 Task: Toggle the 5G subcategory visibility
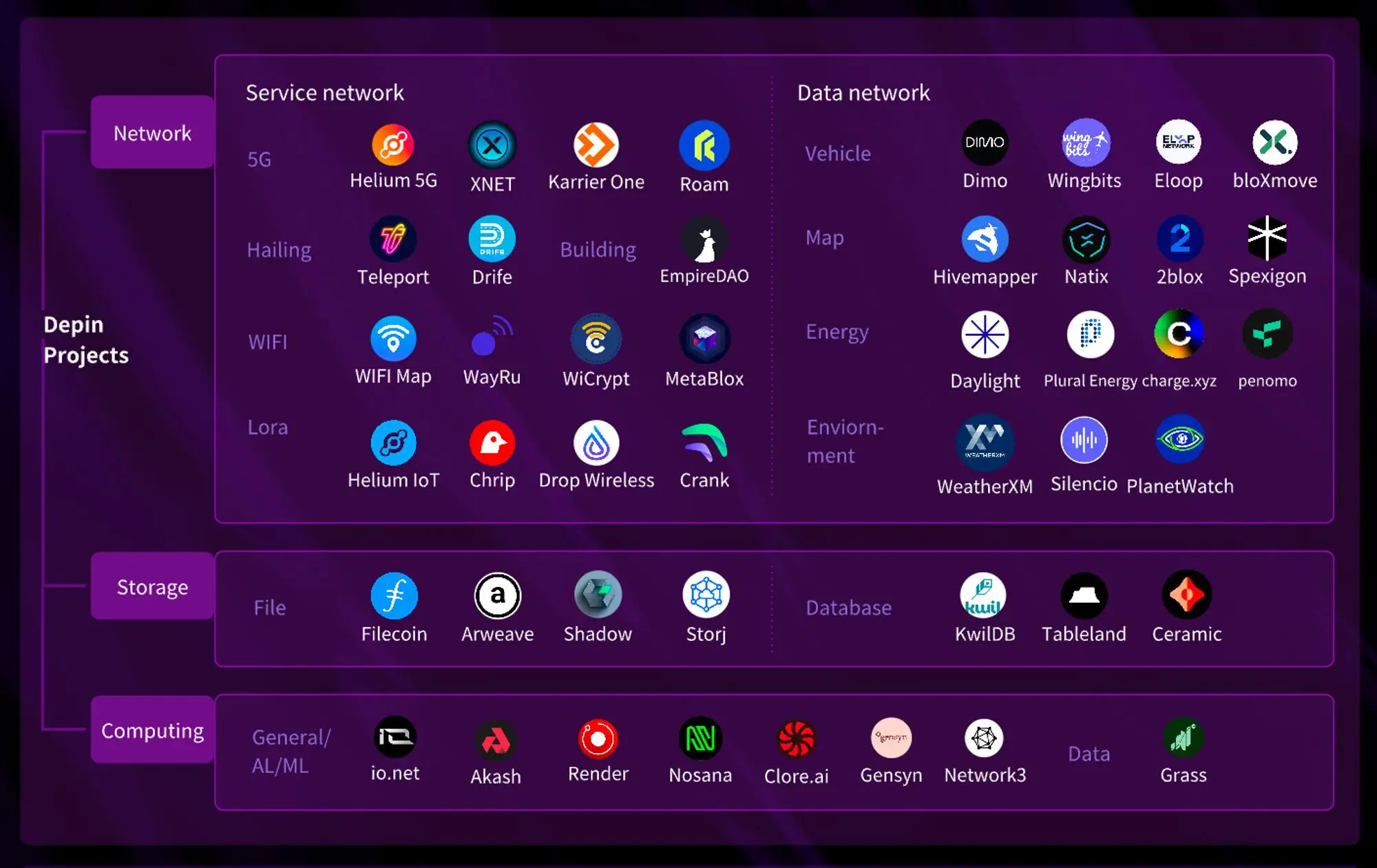pos(258,158)
